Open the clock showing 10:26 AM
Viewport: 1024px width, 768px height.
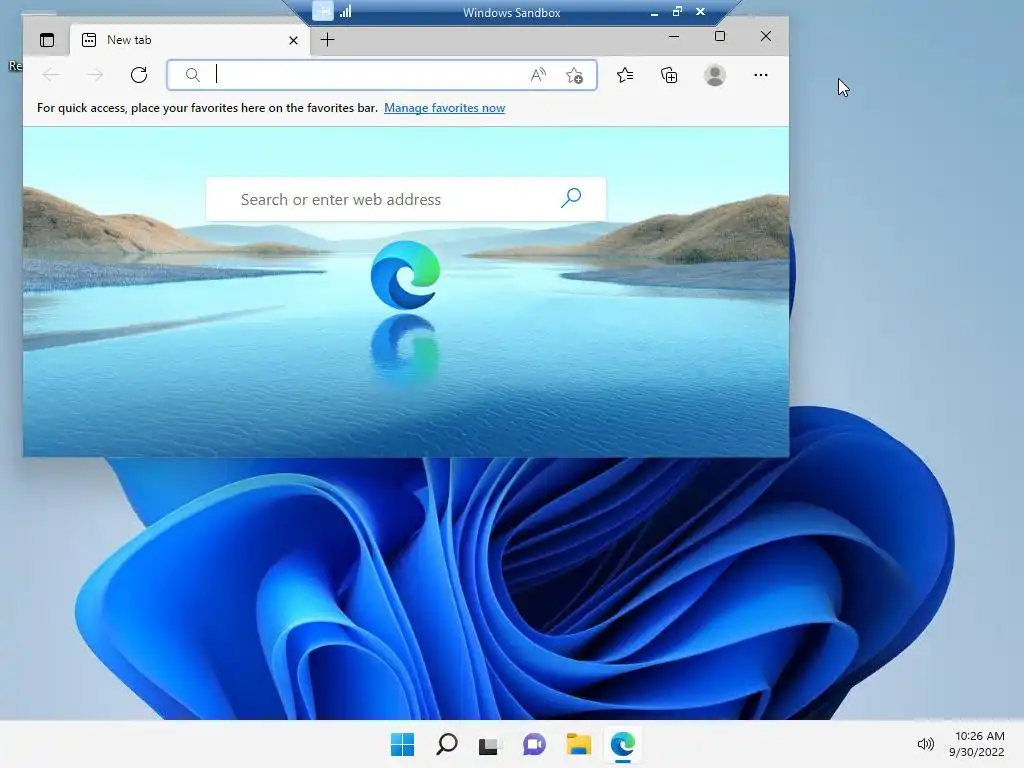977,744
